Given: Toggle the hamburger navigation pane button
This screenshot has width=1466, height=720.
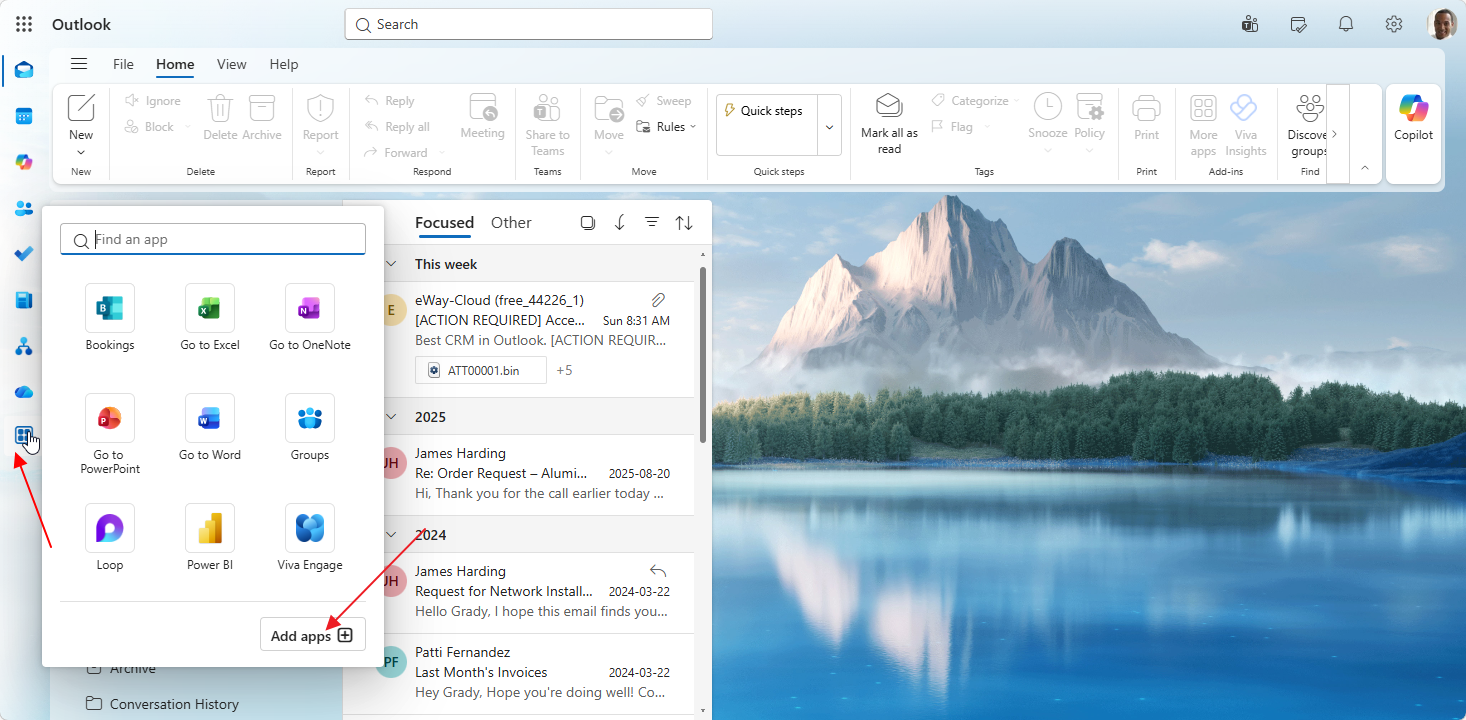Looking at the screenshot, I should pos(79,64).
